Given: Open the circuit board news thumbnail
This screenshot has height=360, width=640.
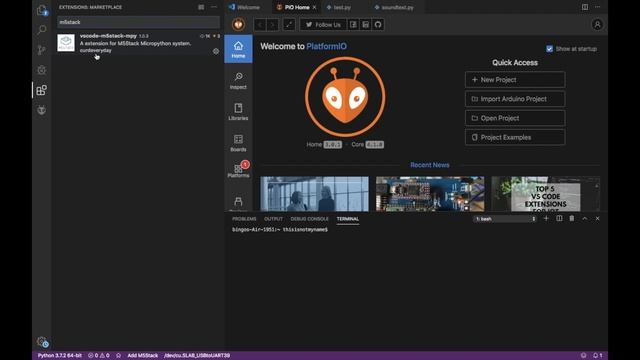Looking at the screenshot, I should click(x=430, y=194).
